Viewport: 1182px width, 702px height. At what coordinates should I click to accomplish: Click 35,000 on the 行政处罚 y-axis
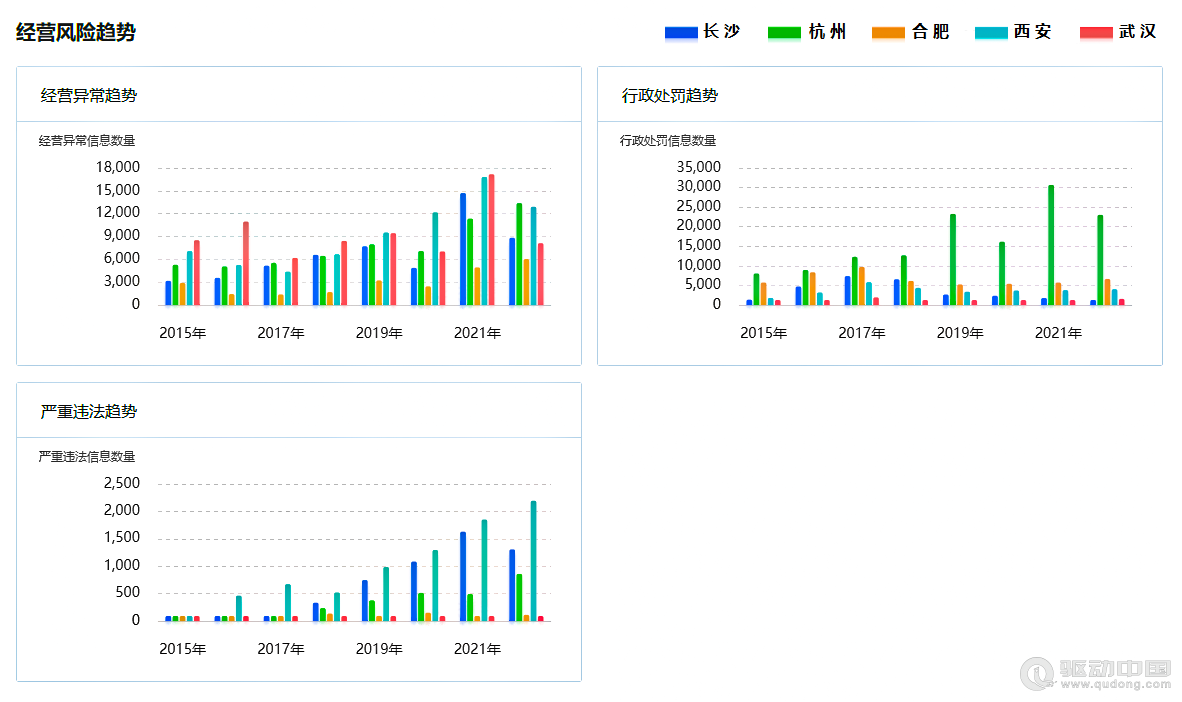[699, 167]
